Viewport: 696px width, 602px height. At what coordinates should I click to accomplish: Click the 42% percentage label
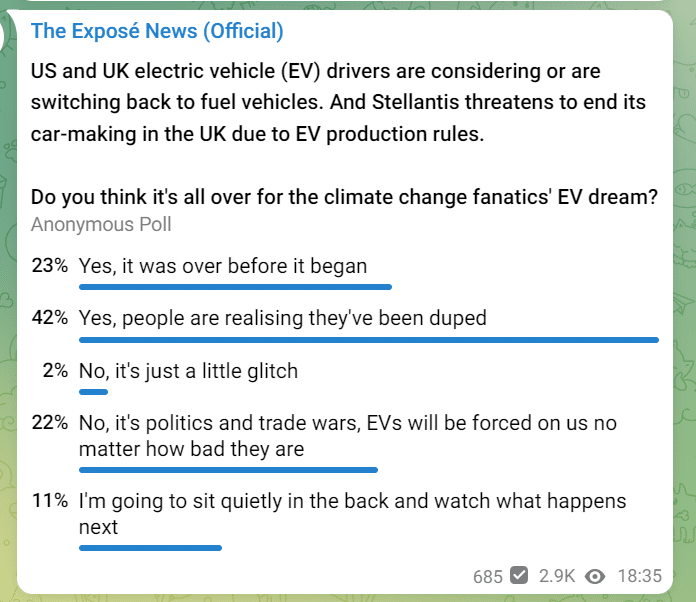coord(50,317)
